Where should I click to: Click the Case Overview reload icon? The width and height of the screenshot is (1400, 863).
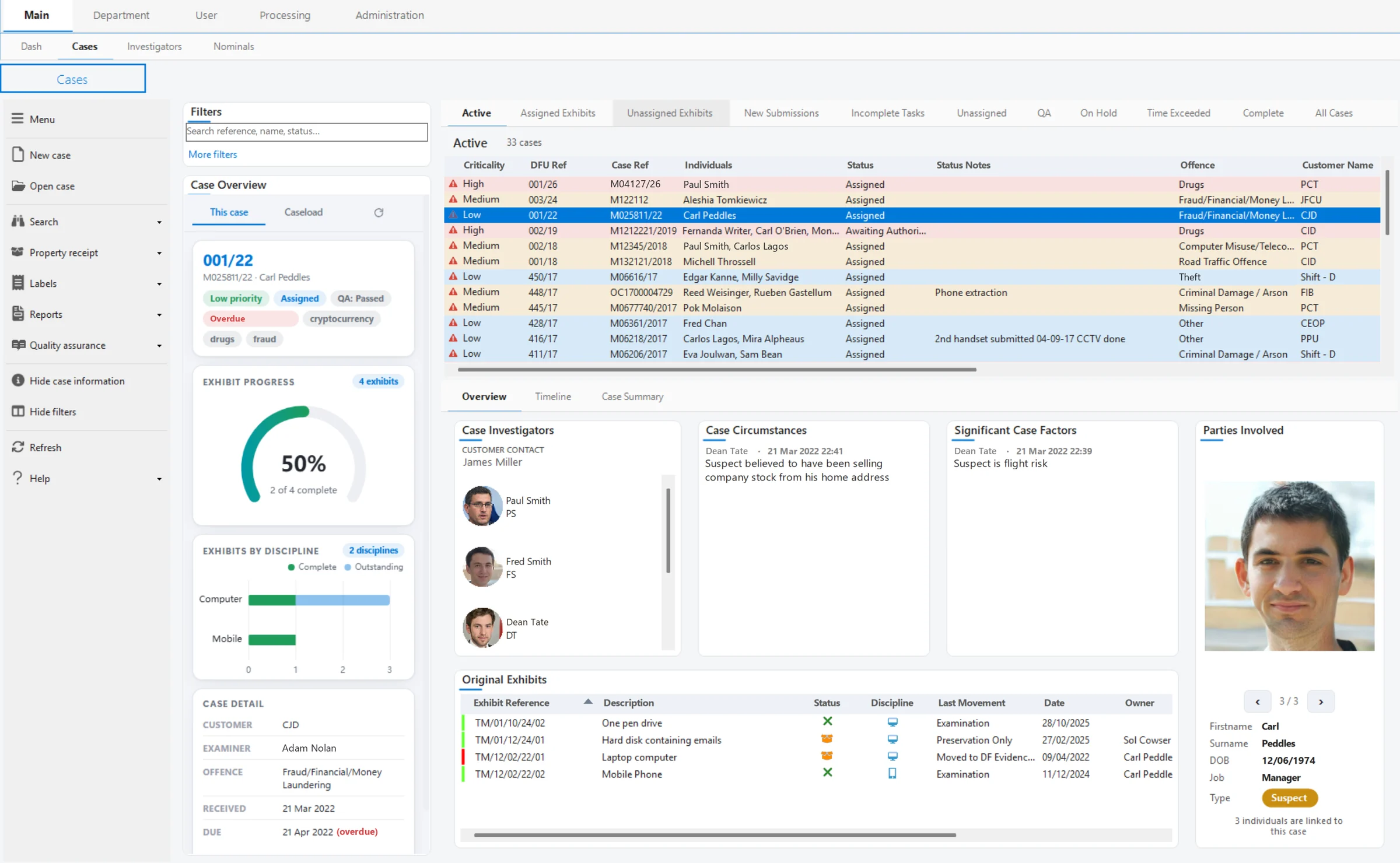(379, 212)
